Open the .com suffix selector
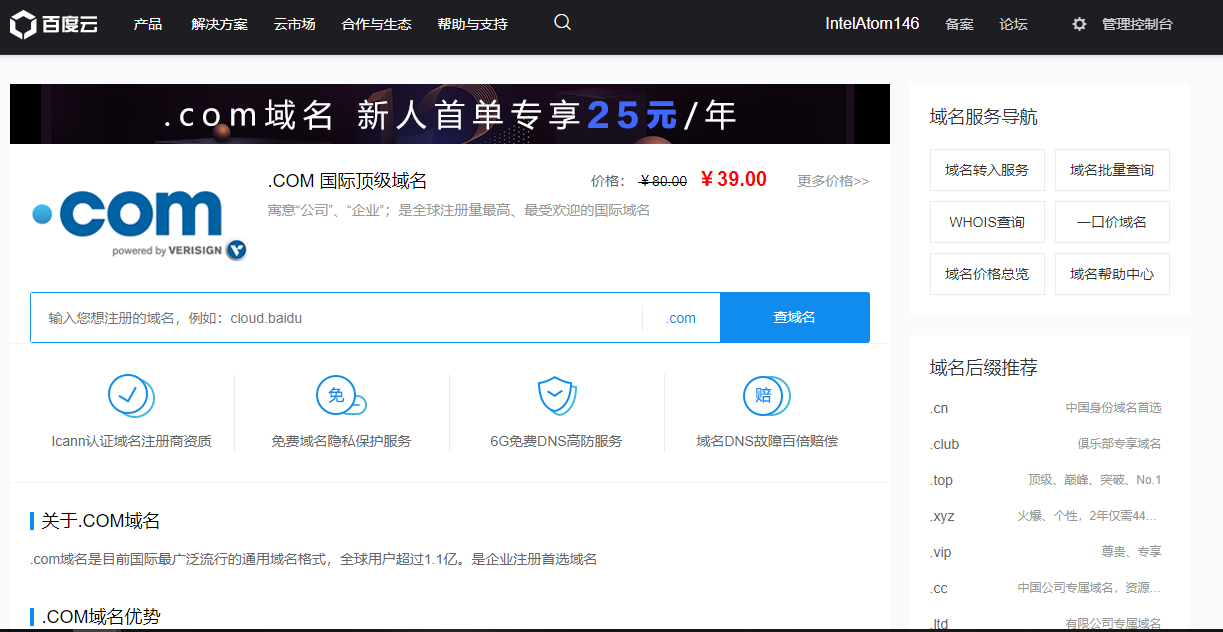This screenshot has height=632, width=1223. click(x=681, y=318)
